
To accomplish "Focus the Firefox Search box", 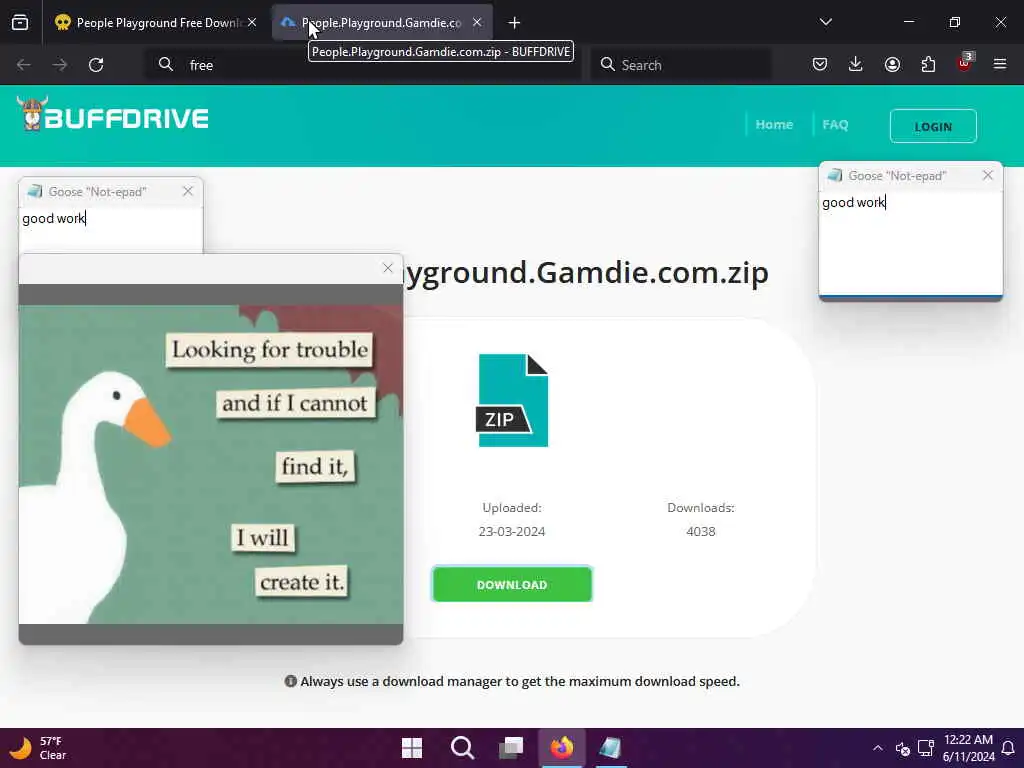I will [x=680, y=65].
